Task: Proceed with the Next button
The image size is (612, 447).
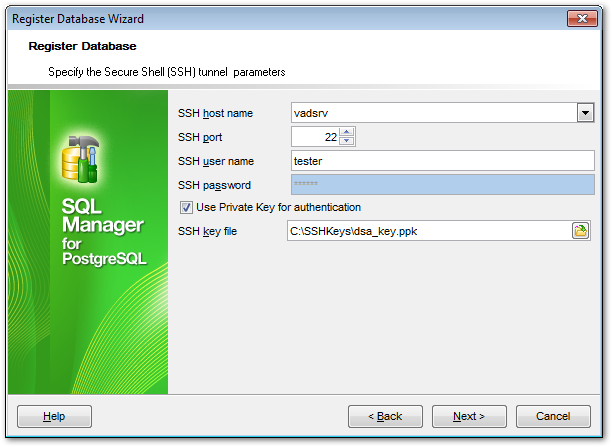Action: 469,416
